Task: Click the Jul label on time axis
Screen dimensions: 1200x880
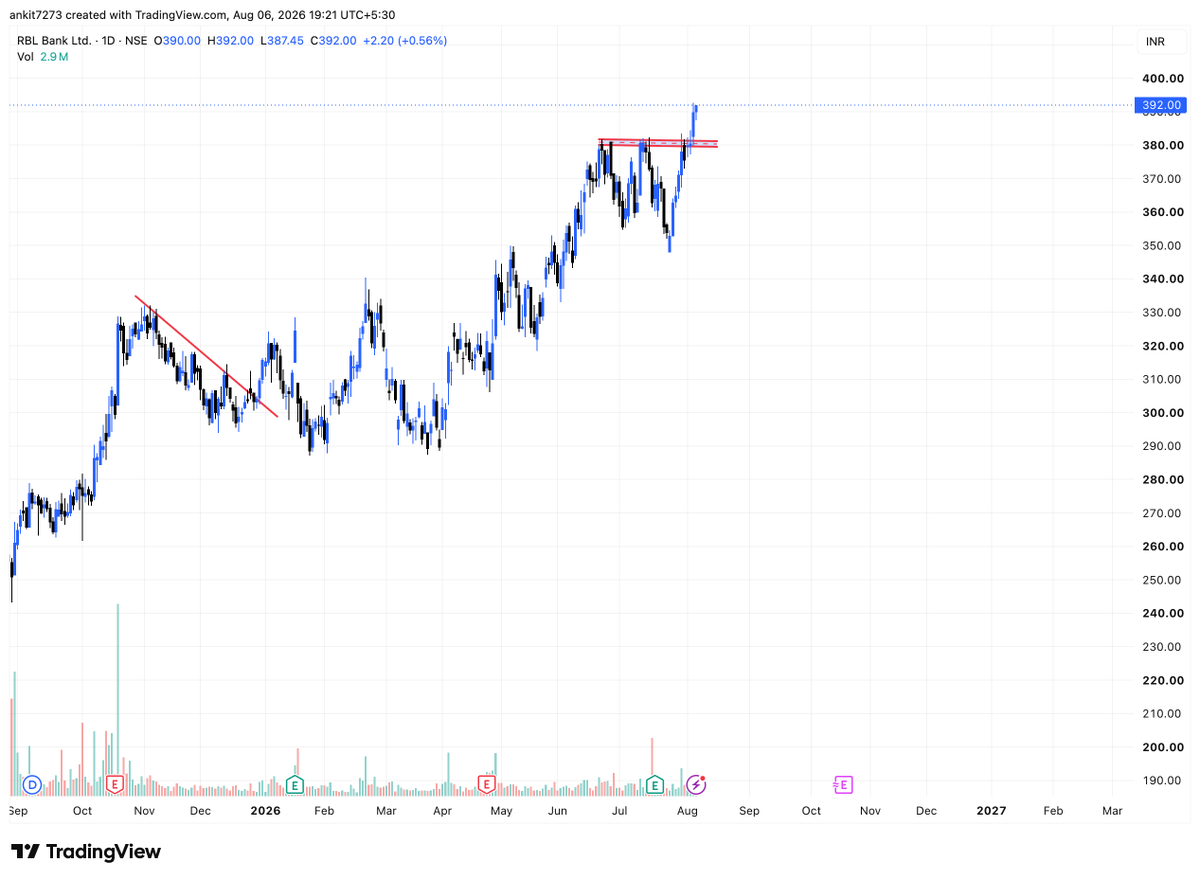Action: (x=620, y=811)
